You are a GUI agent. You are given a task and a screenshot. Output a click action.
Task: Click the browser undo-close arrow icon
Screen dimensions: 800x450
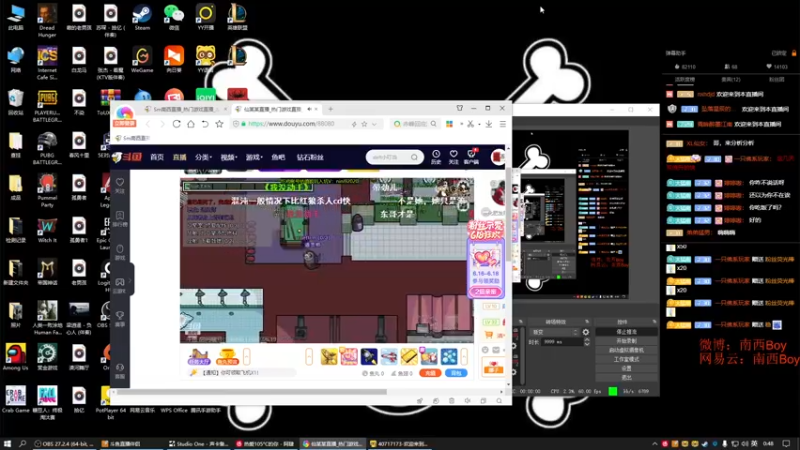205,124
